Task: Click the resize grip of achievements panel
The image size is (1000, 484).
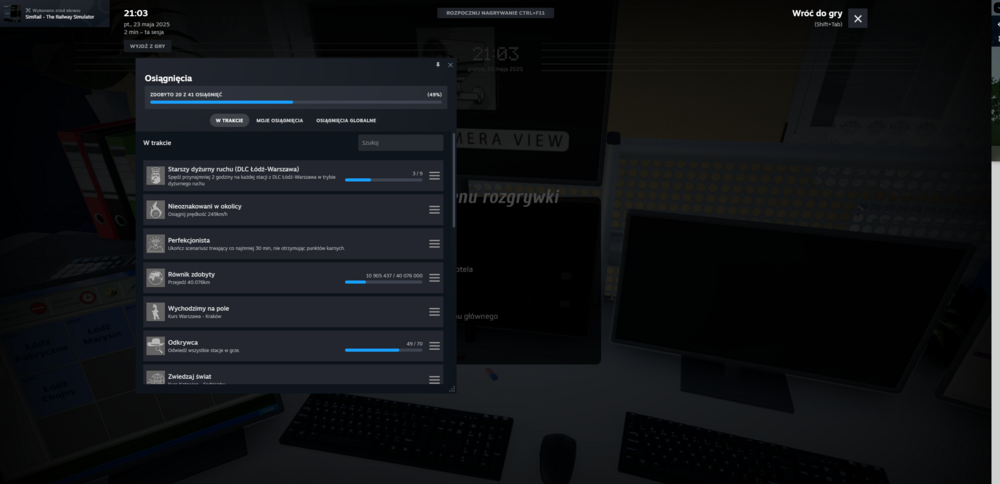Action: coord(452,388)
